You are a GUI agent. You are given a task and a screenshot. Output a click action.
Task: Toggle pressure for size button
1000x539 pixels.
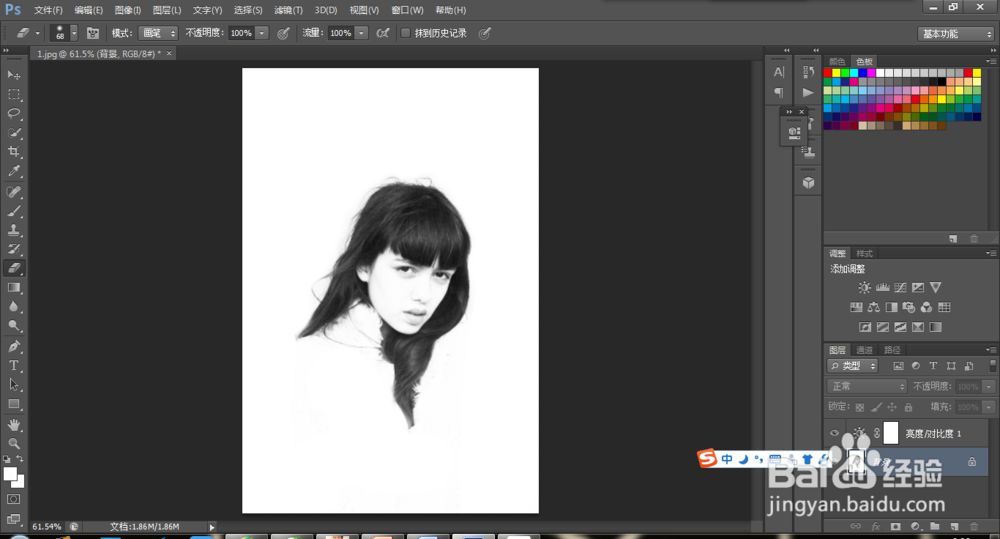pos(485,33)
